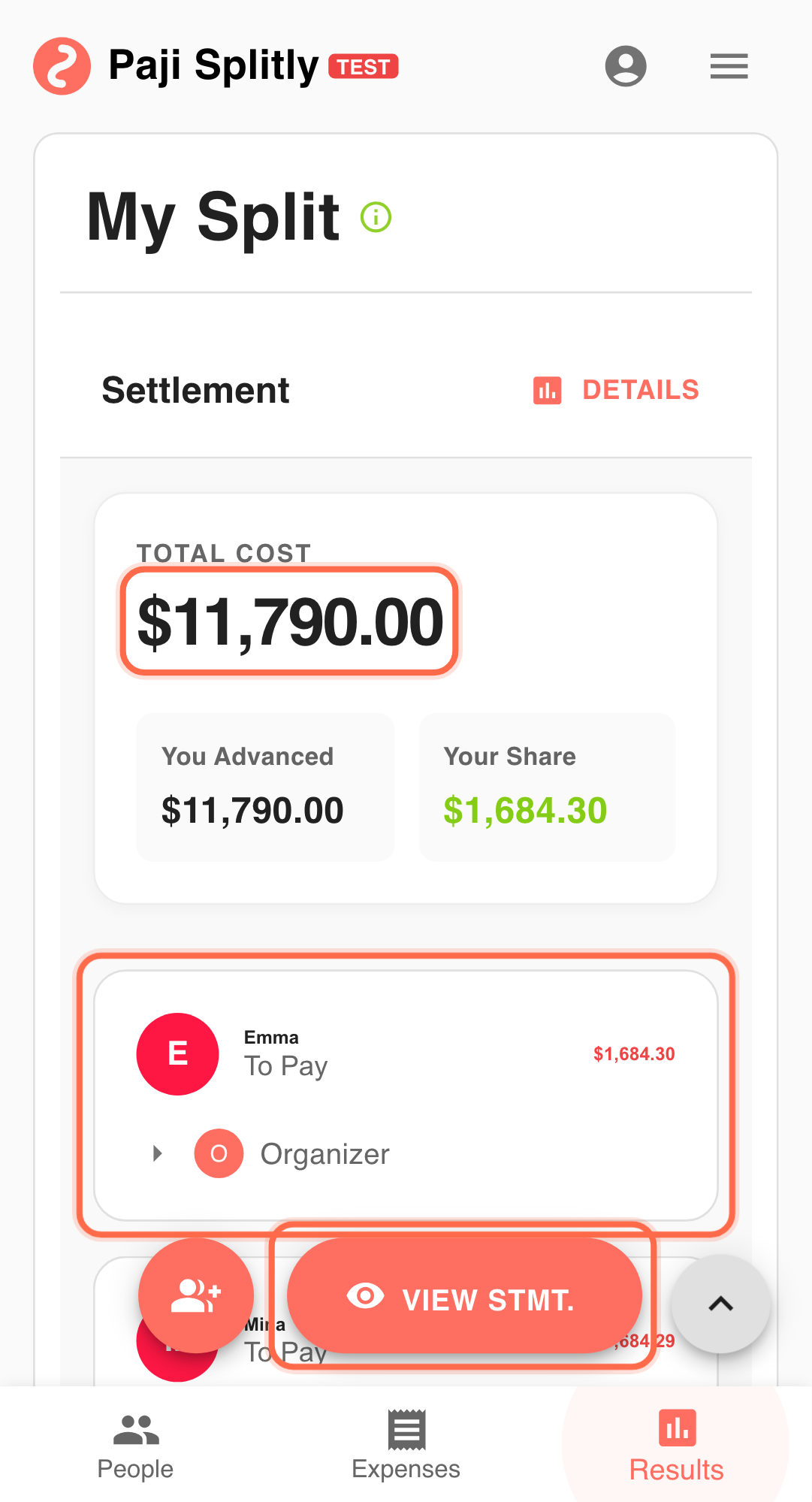Image resolution: width=812 pixels, height=1502 pixels.
Task: Open the hamburger menu
Action: [729, 66]
